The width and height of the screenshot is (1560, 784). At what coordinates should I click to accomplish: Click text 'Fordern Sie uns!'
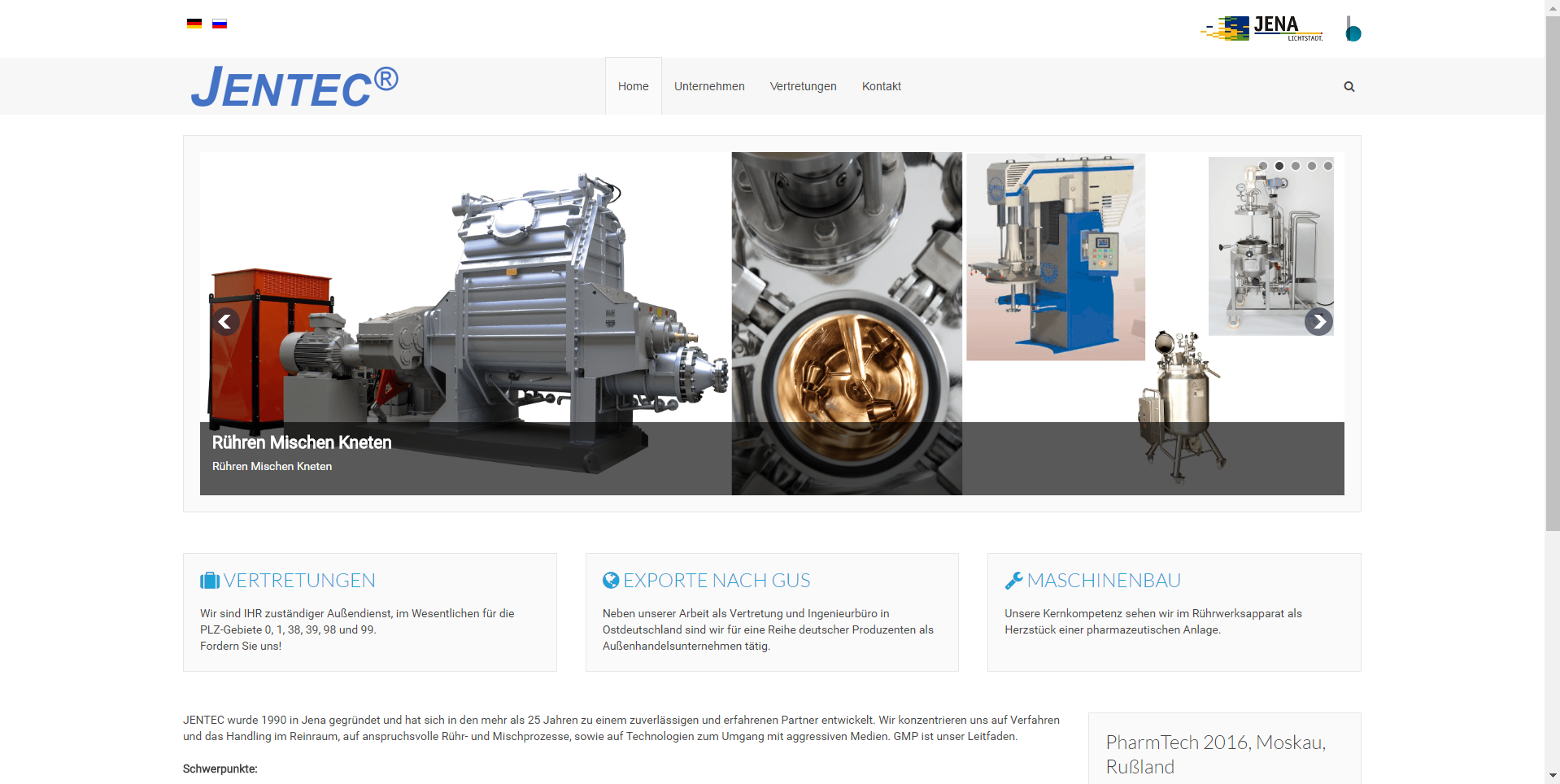[241, 646]
